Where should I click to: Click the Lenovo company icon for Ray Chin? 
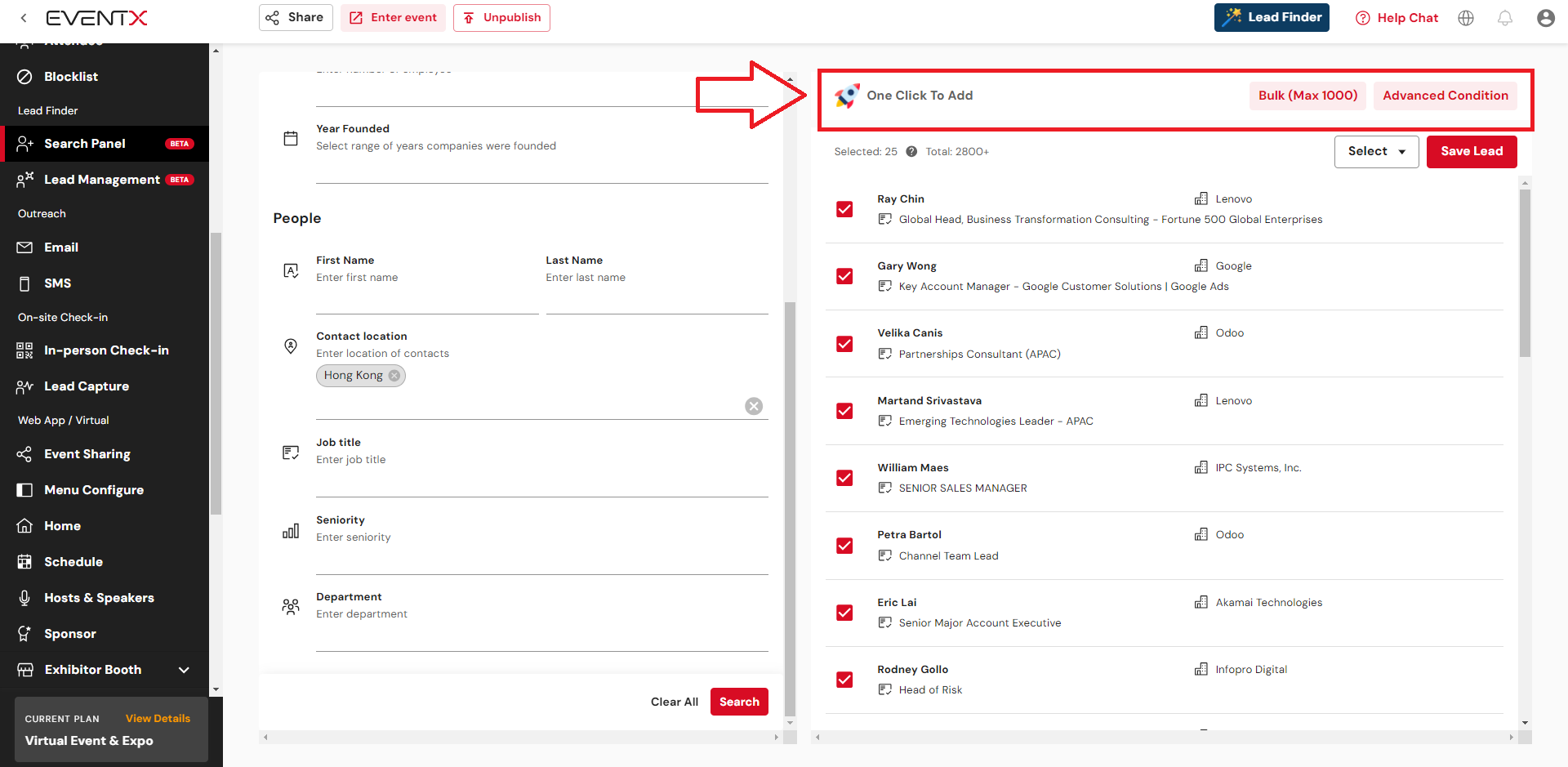point(1200,198)
